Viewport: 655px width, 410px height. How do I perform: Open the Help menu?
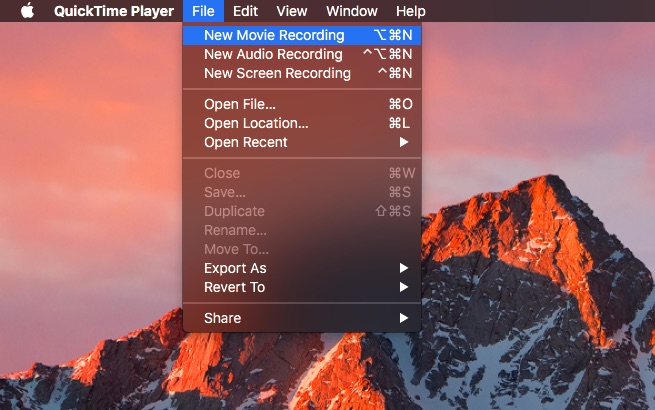click(411, 11)
